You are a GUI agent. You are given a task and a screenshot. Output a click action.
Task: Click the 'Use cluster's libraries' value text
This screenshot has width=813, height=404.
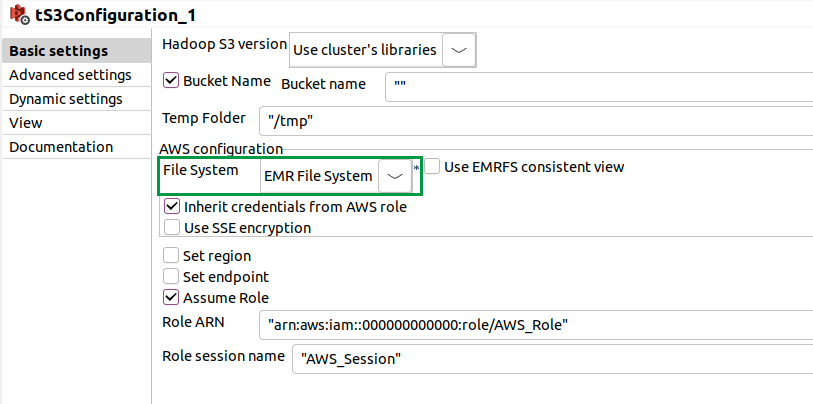[x=365, y=50]
